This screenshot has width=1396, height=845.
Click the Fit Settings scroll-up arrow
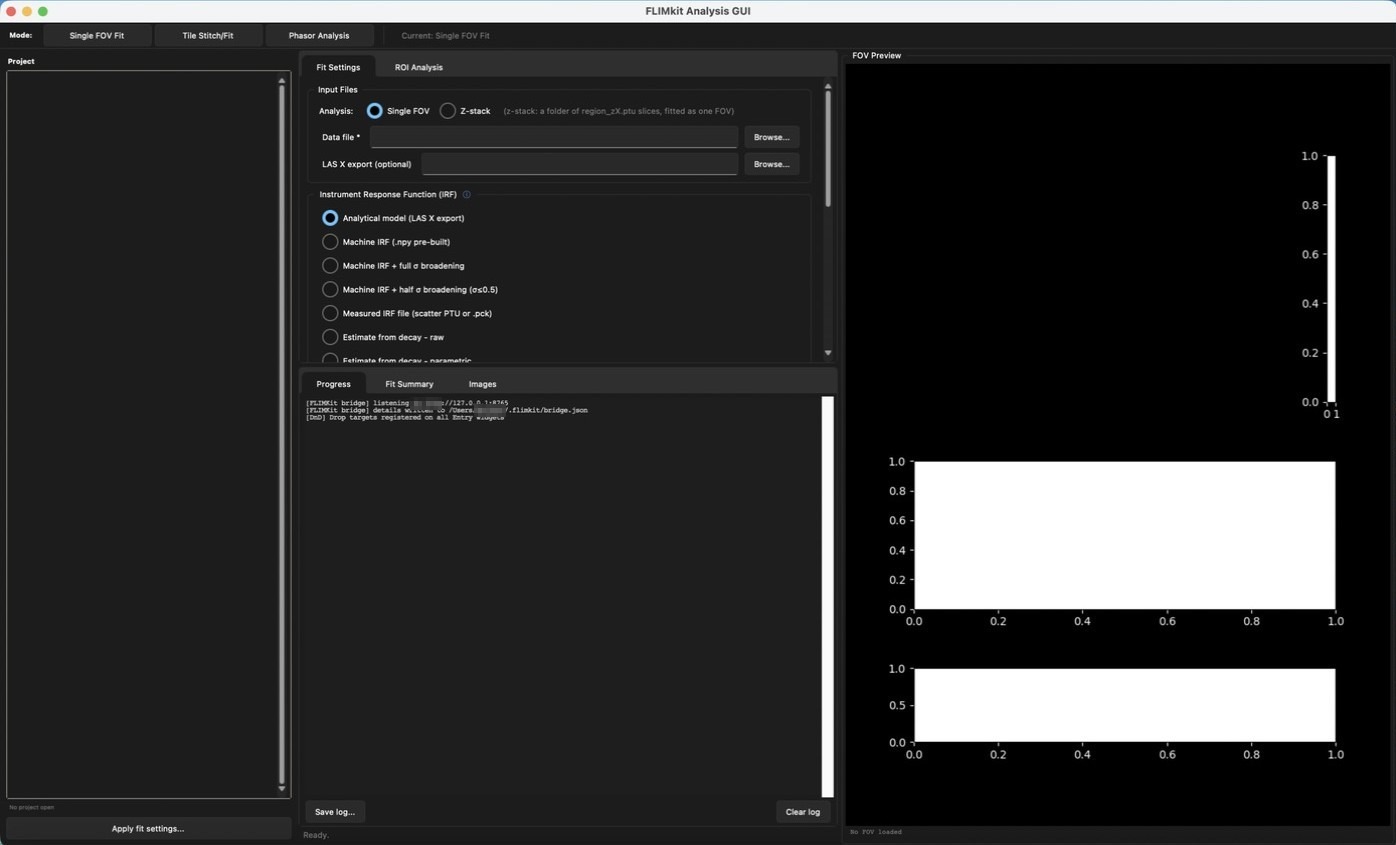pos(828,87)
